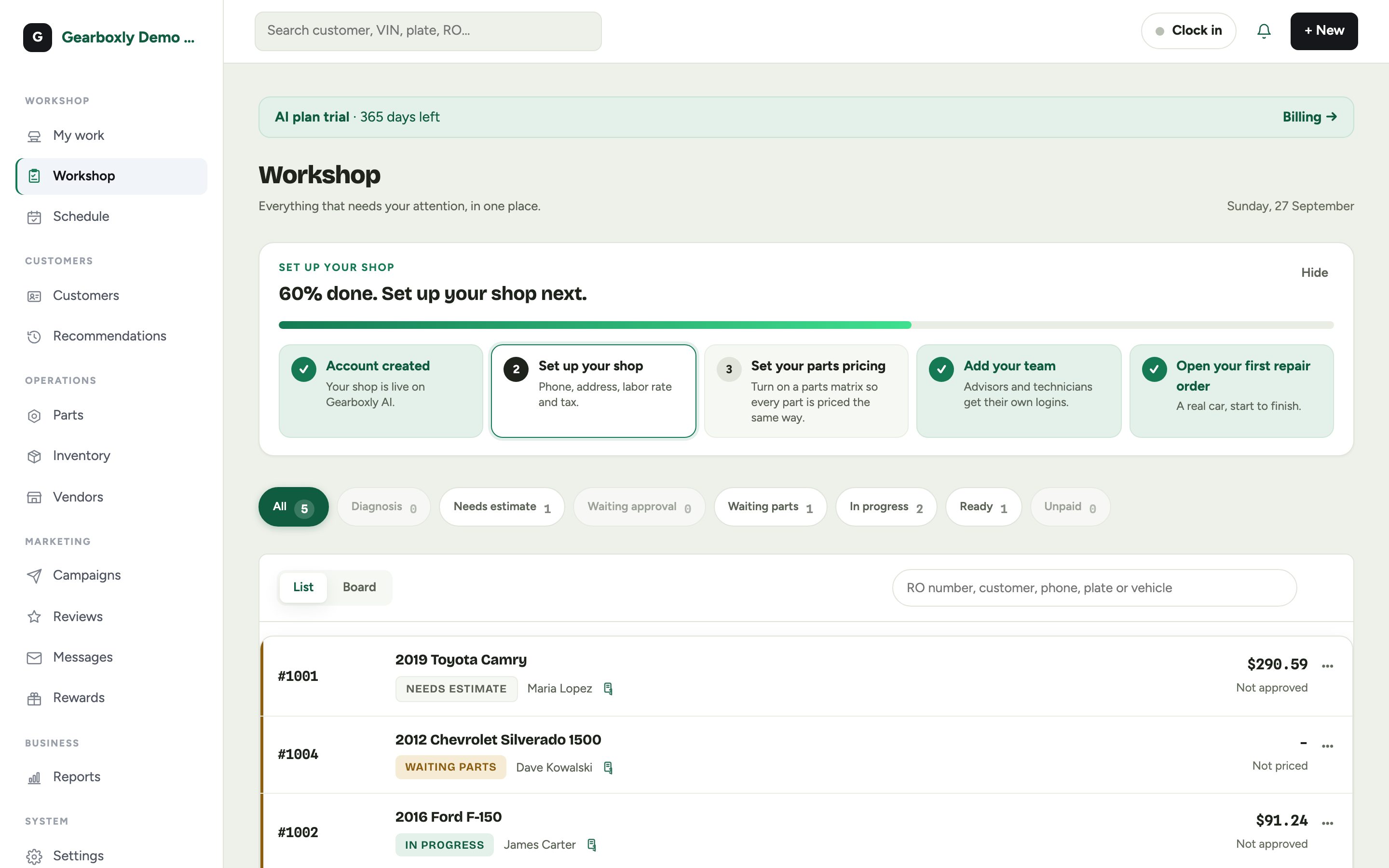This screenshot has height=868, width=1389.
Task: Open Set your parts pricing step
Action: (806, 391)
